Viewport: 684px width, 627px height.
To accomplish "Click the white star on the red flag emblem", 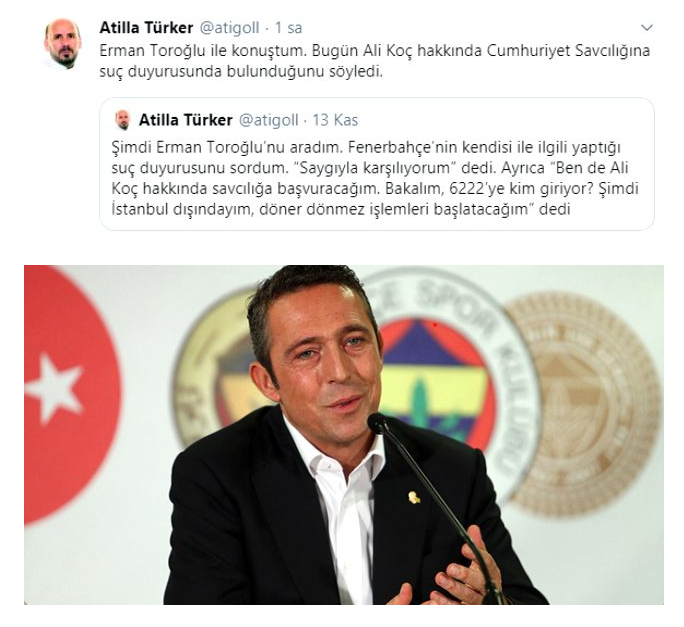I will coord(54,388).
